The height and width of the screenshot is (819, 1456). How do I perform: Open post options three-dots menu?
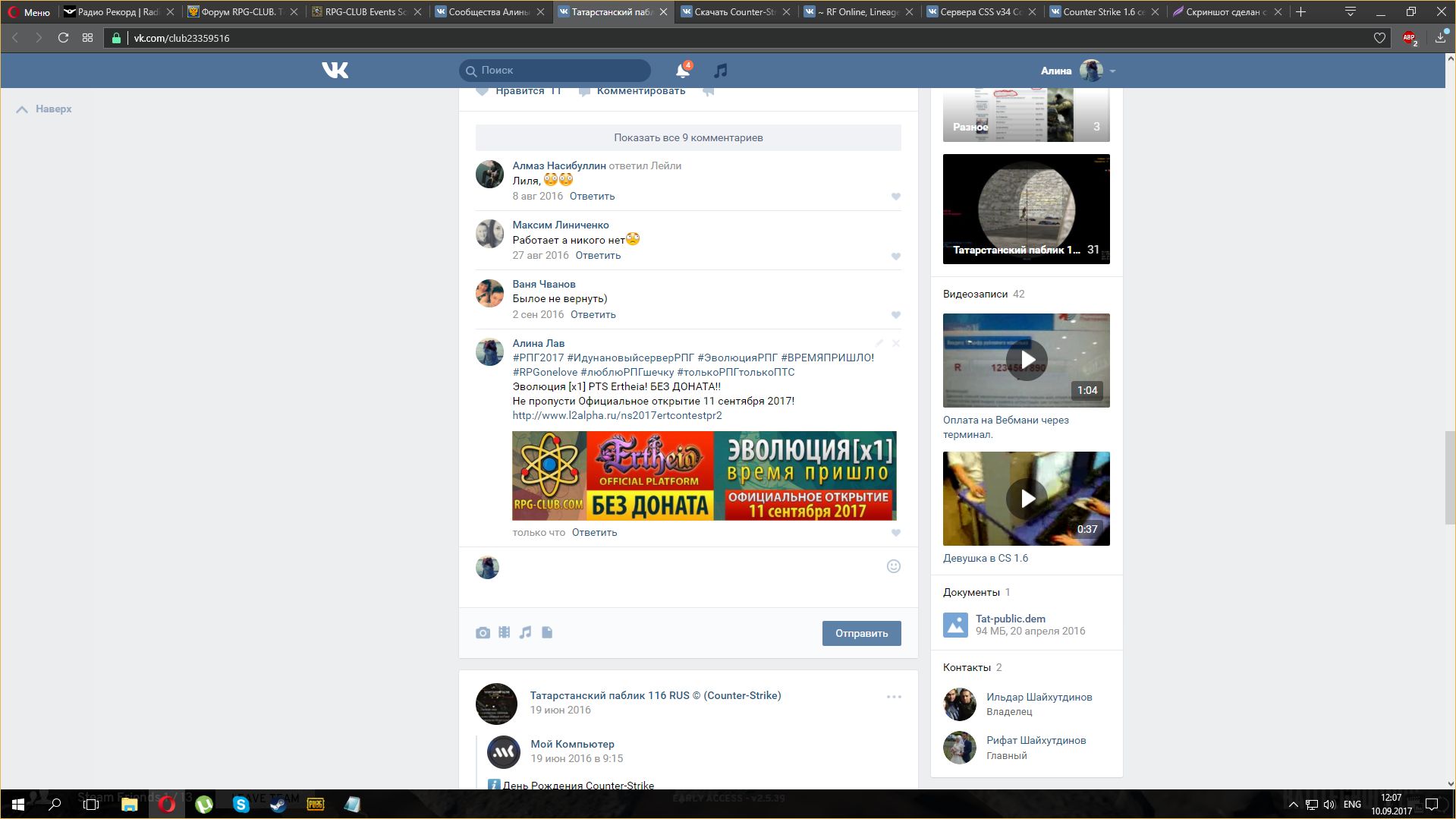(x=894, y=696)
